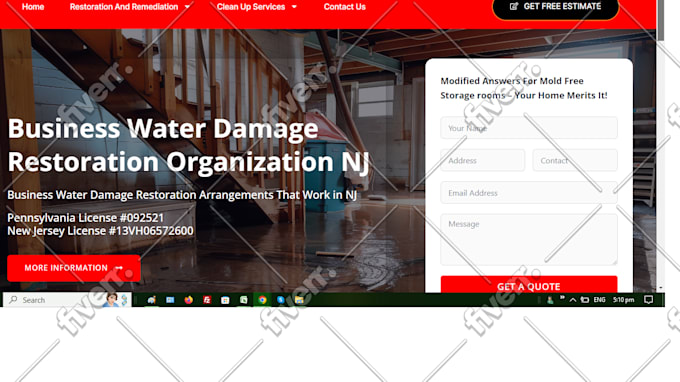The height and width of the screenshot is (382, 680).
Task: Click inside the Message text area
Action: click(529, 239)
